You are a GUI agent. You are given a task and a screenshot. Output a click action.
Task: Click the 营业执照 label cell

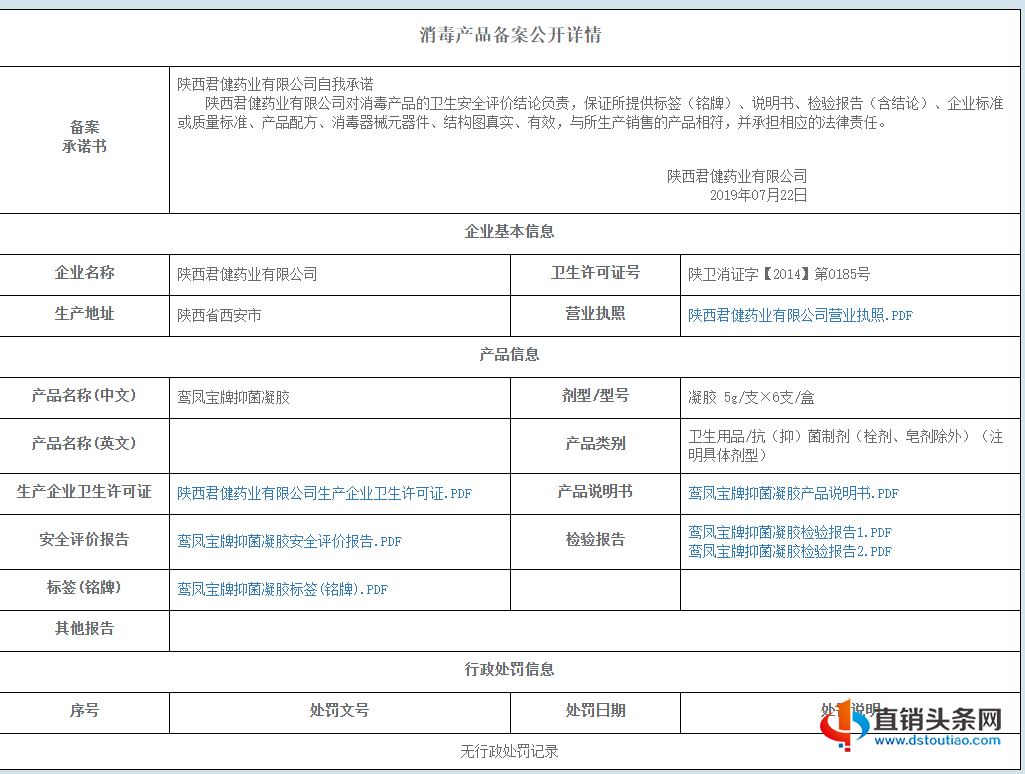coord(595,314)
